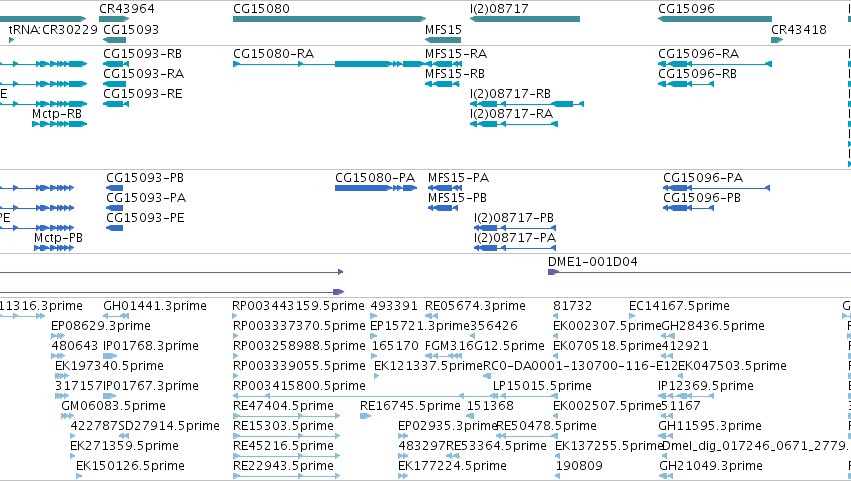
Task: Click EST RE16745.5prime
Action: pyautogui.click(x=410, y=406)
